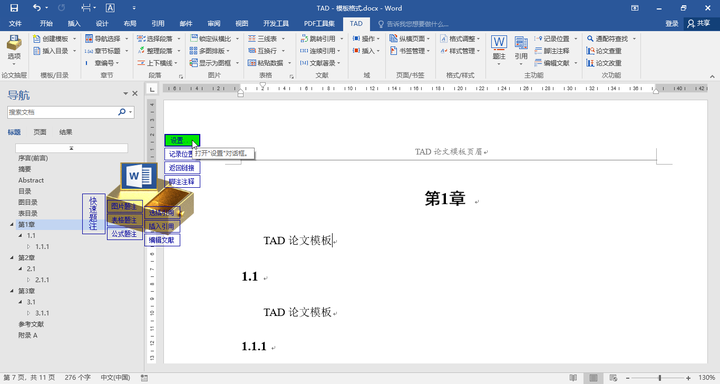The height and width of the screenshot is (384, 720).
Task: Click the large 题注 W icon
Action: click(x=499, y=42)
